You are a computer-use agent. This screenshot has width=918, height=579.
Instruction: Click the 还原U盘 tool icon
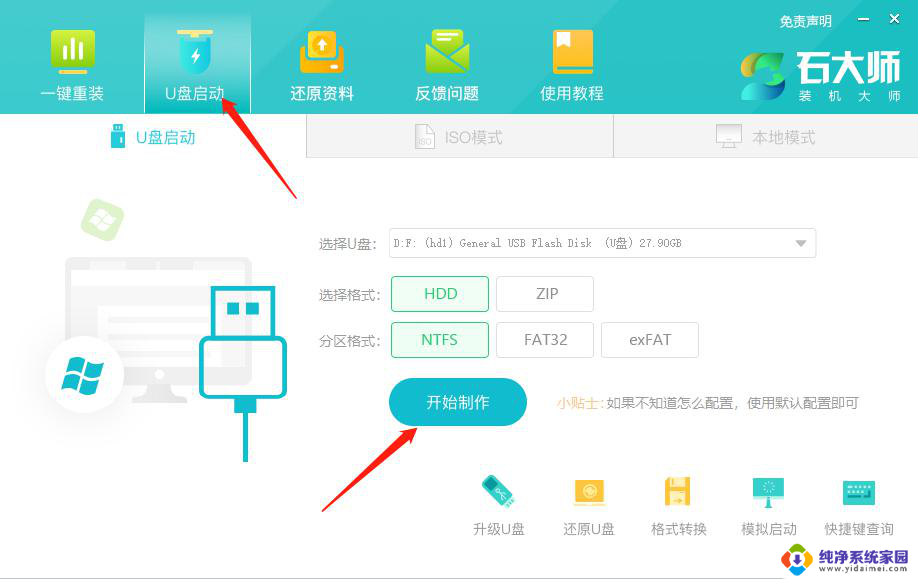[589, 506]
